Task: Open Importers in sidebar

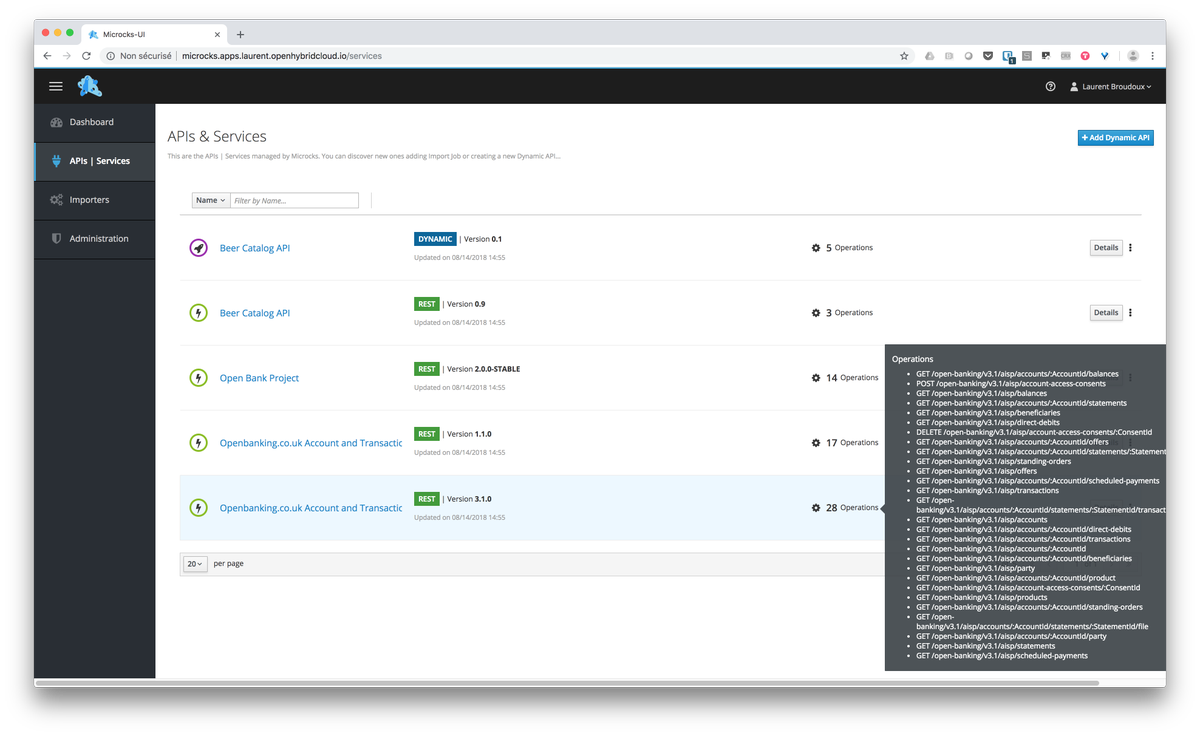Action: 95,200
